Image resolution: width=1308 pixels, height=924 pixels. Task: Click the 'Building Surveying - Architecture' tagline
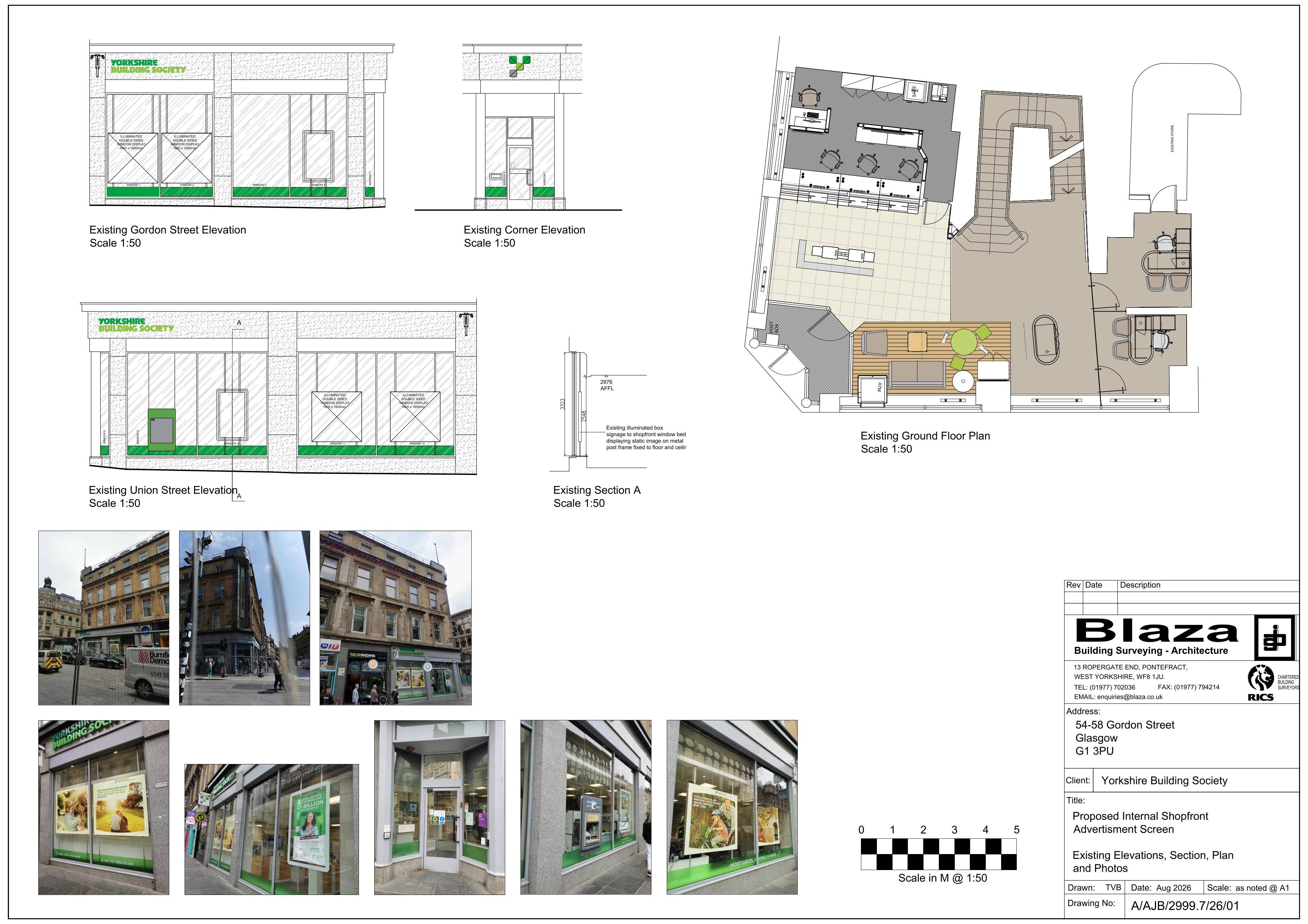(x=1151, y=651)
